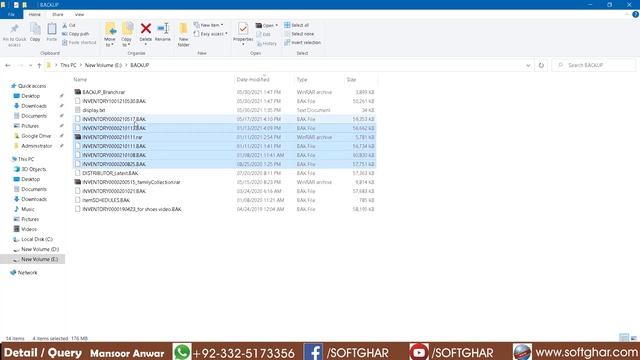Click Paste shortcut in the ribbon
Image resolution: width=640 pixels, height=360 pixels.
[79, 42]
